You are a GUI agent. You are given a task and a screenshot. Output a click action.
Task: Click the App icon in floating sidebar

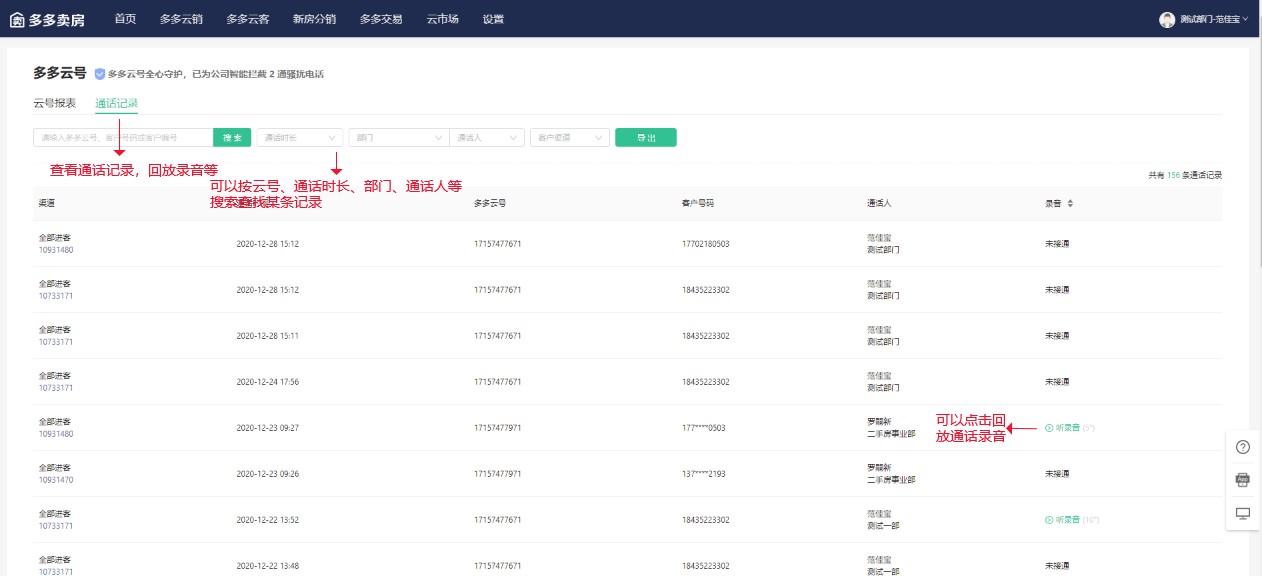point(1243,480)
